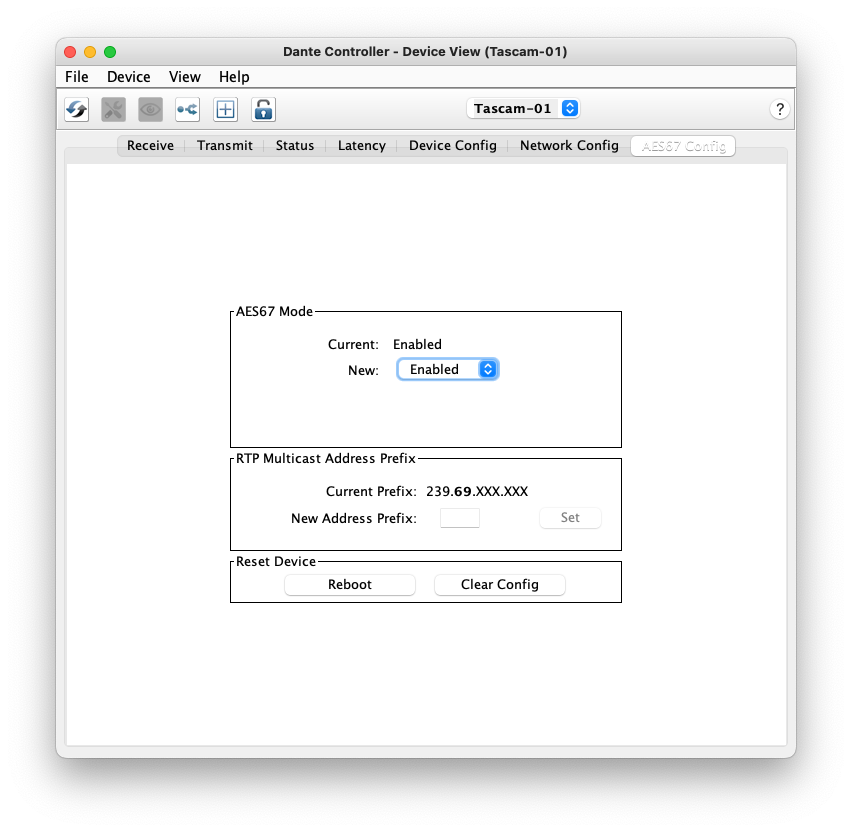The width and height of the screenshot is (852, 832).
Task: Click the plus grid view toolbar icon
Action: click(225, 109)
